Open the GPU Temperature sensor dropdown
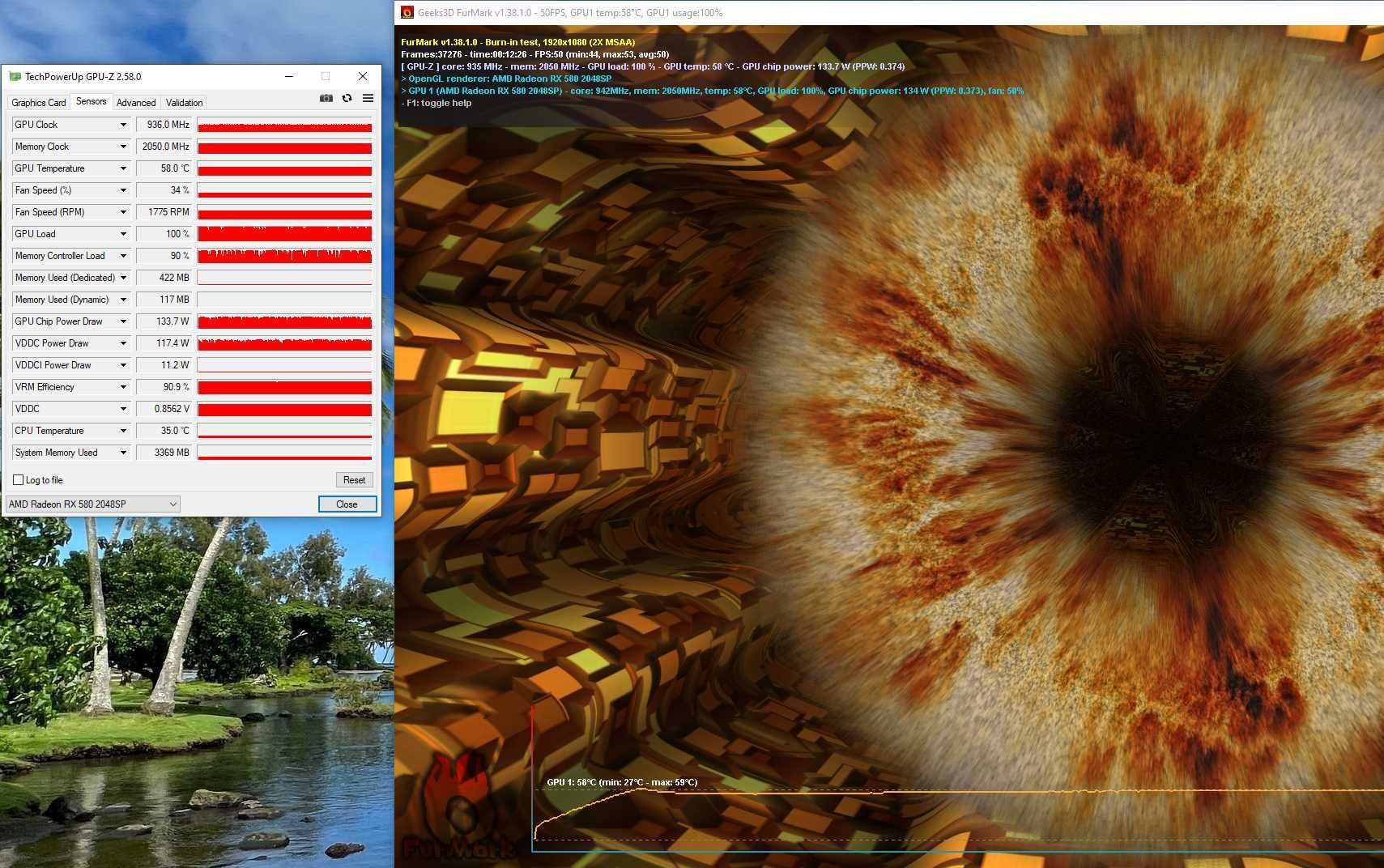The width and height of the screenshot is (1384, 868). point(123,168)
